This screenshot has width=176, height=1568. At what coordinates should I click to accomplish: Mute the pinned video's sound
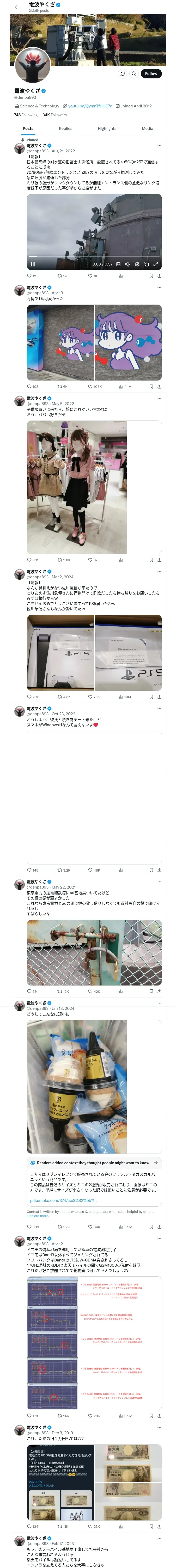point(128,264)
